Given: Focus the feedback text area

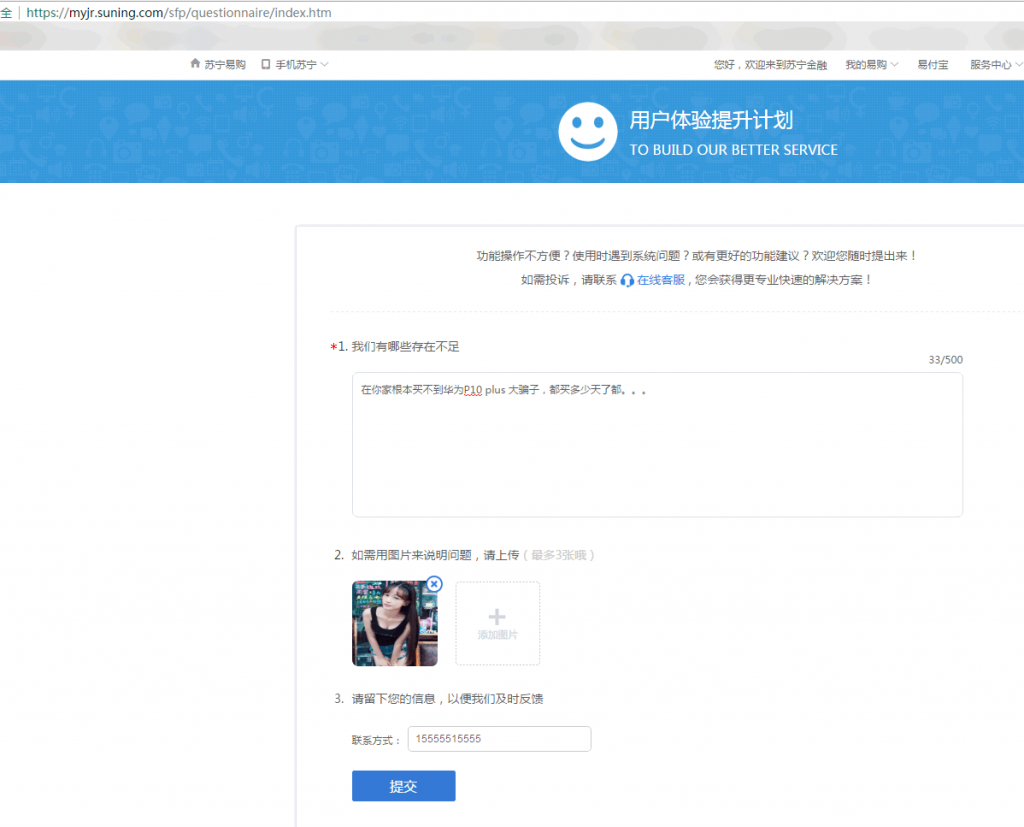Looking at the screenshot, I should click(x=657, y=445).
